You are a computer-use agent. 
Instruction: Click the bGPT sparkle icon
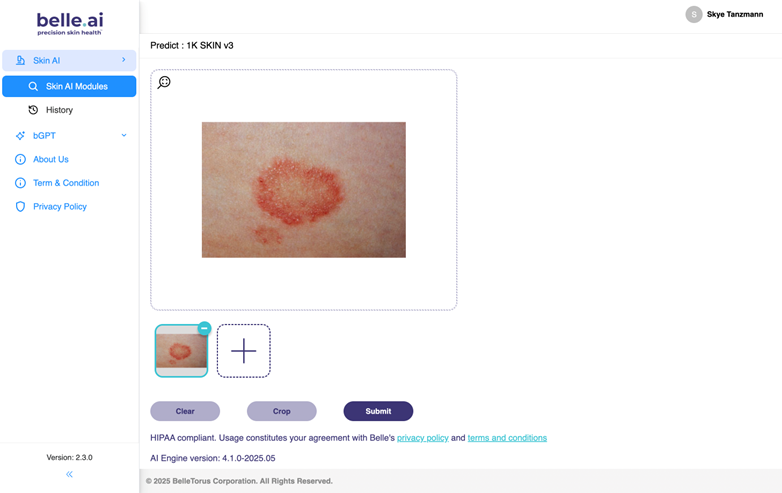pyautogui.click(x=20, y=136)
